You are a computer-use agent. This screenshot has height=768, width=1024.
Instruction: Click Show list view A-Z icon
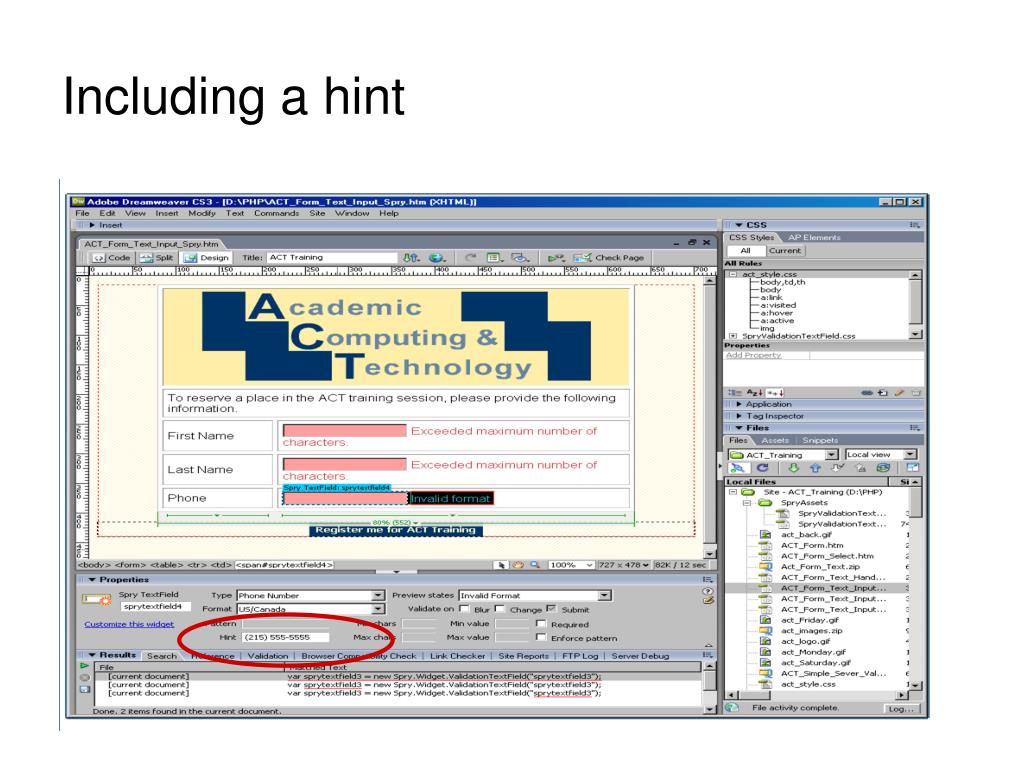pos(754,393)
